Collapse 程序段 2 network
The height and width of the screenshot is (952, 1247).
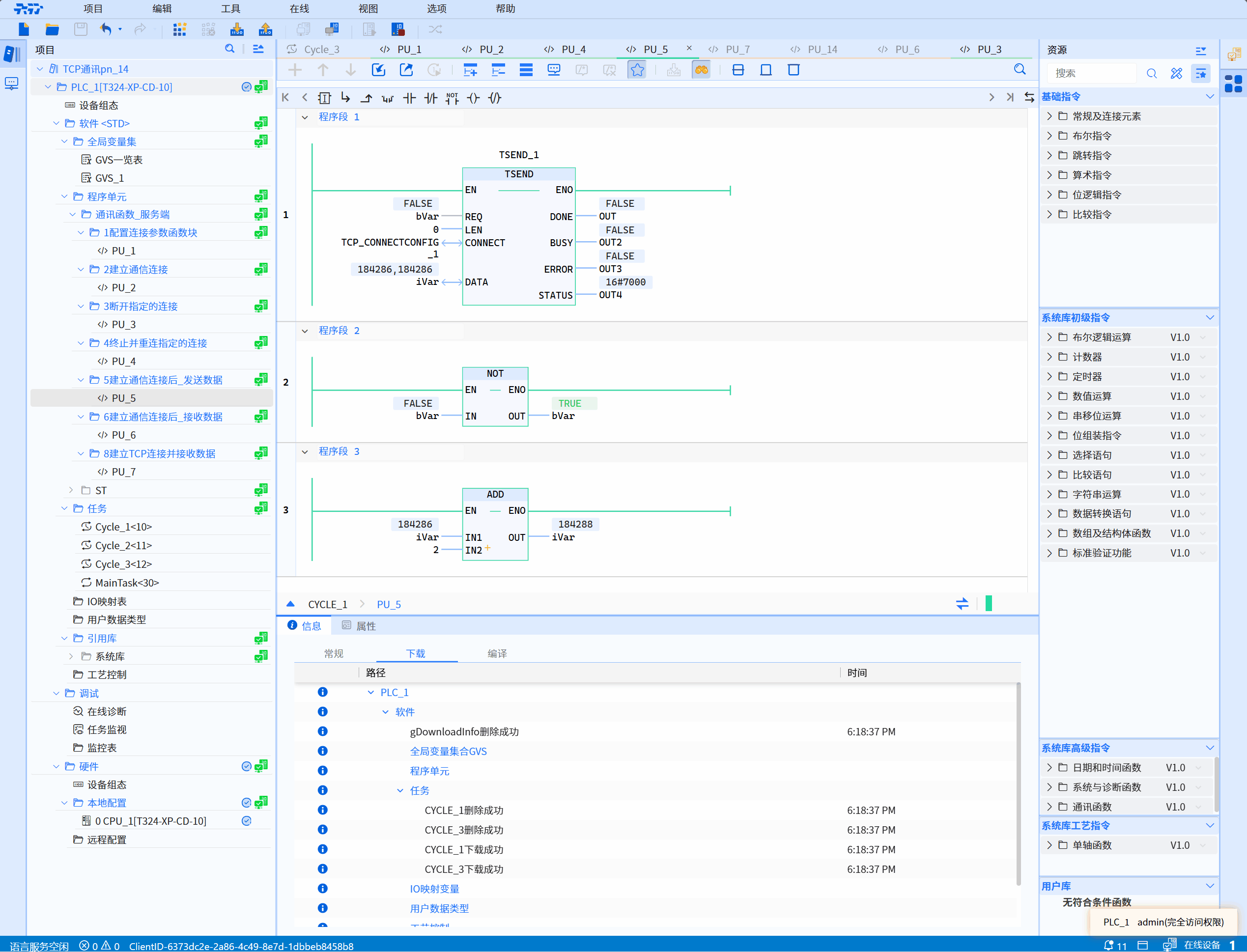click(305, 331)
